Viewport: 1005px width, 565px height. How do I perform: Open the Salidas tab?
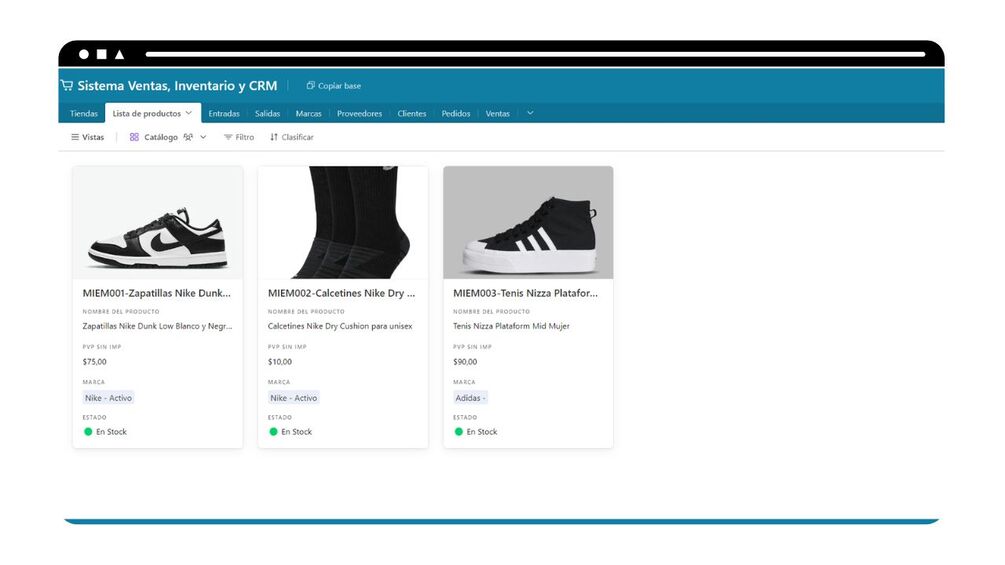click(267, 113)
